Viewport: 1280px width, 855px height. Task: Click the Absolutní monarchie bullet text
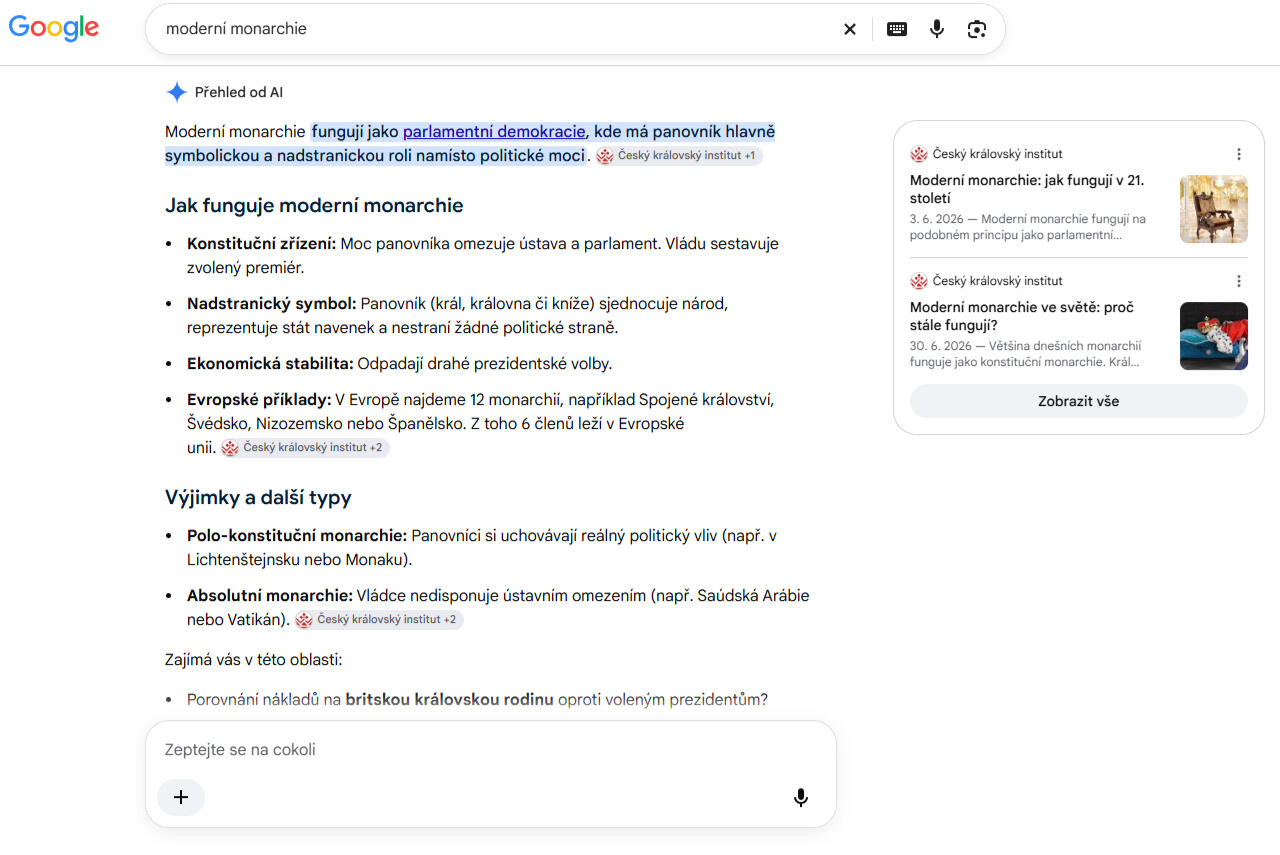498,608
